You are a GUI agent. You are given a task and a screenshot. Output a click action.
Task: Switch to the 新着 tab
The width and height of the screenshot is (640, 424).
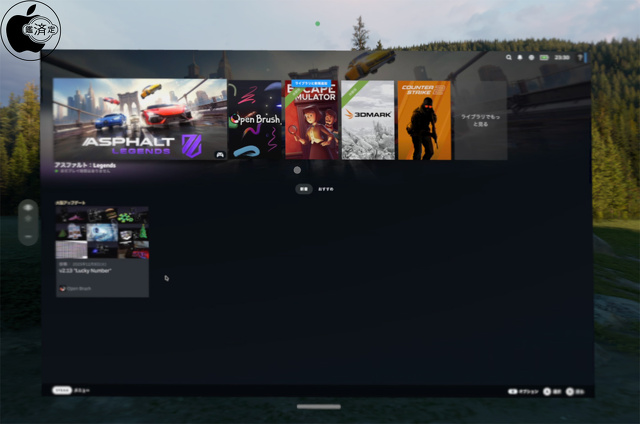(x=304, y=189)
